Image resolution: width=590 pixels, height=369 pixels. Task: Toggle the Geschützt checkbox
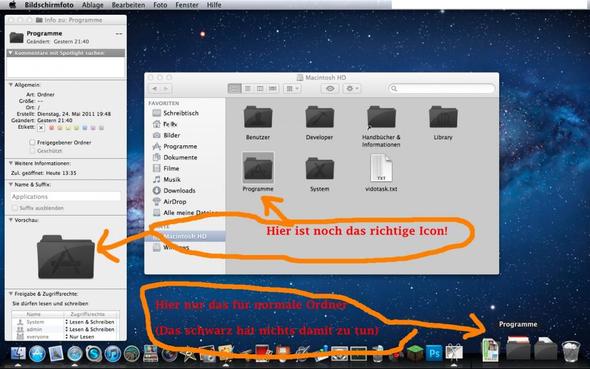(32, 150)
